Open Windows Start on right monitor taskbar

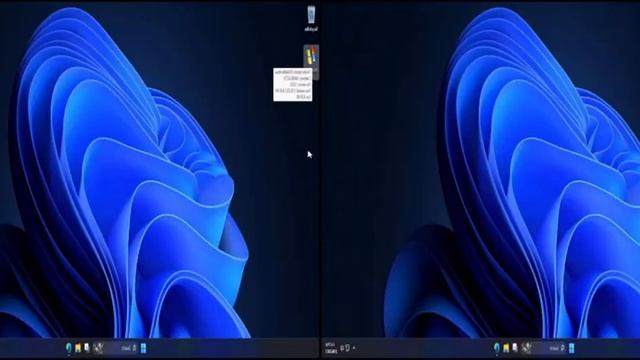[x=572, y=348]
